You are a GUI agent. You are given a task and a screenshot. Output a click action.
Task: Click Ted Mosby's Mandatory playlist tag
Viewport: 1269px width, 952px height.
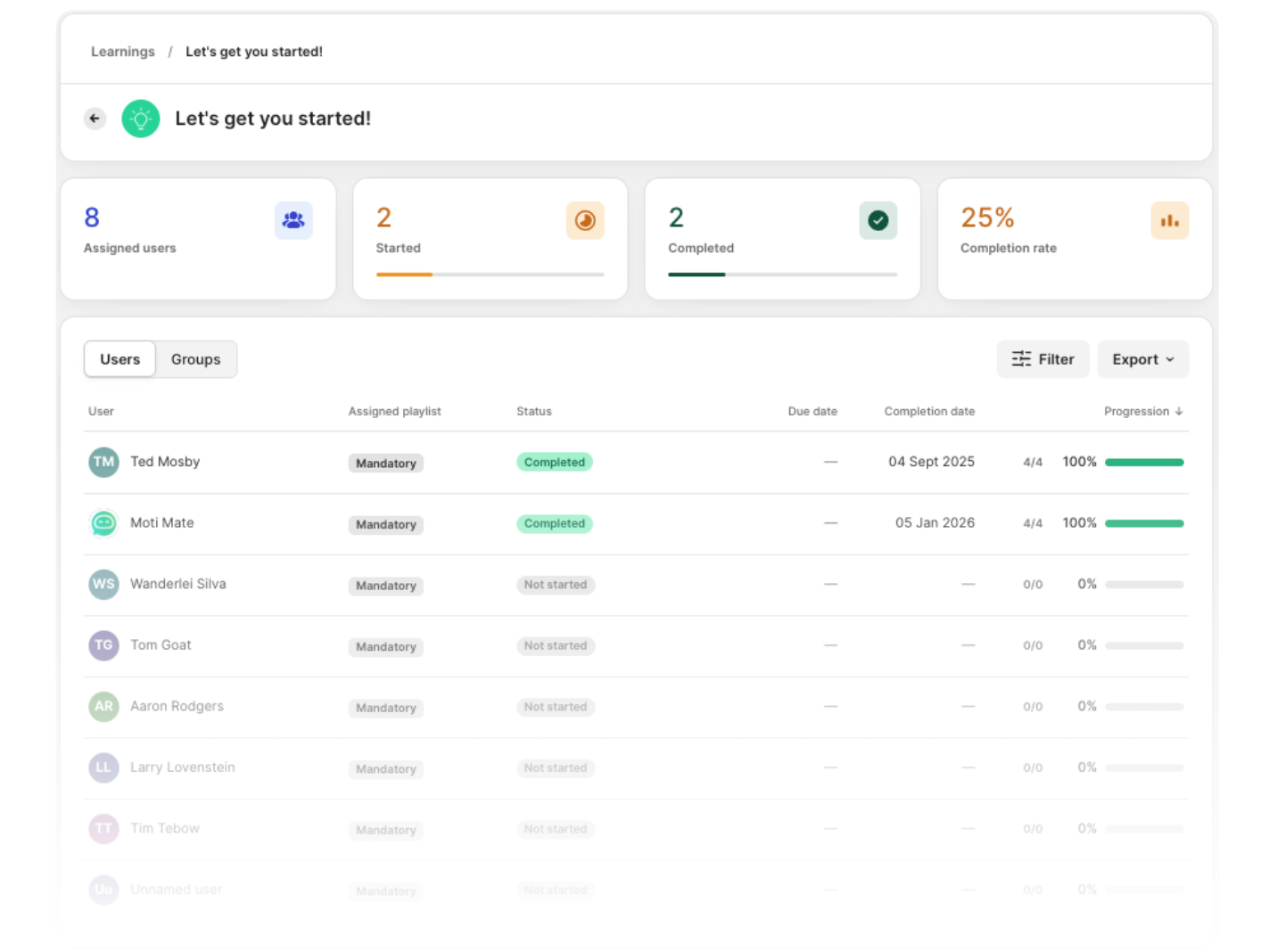tap(386, 464)
